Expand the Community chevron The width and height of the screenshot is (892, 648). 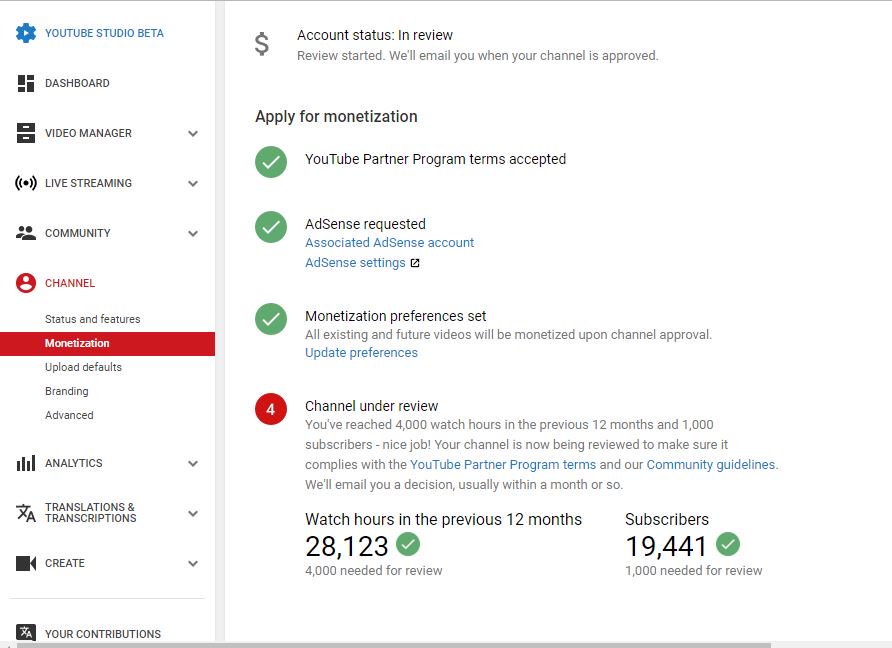tap(193, 234)
